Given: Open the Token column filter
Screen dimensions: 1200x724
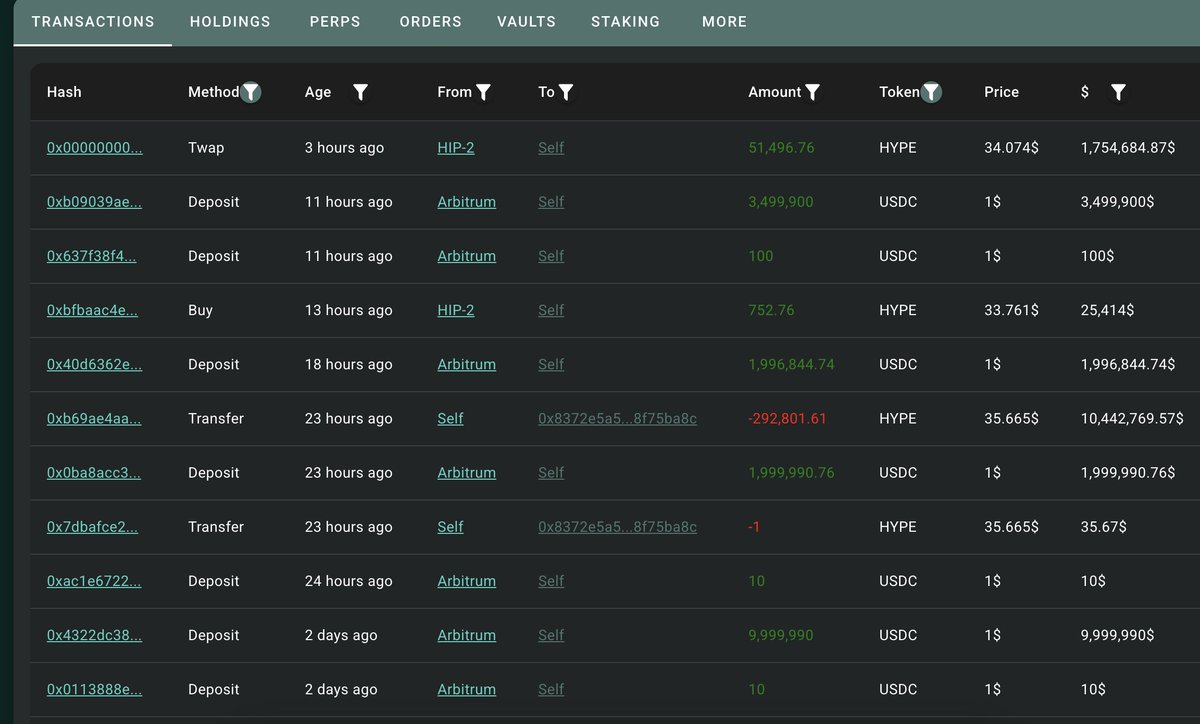Looking at the screenshot, I should [x=931, y=92].
